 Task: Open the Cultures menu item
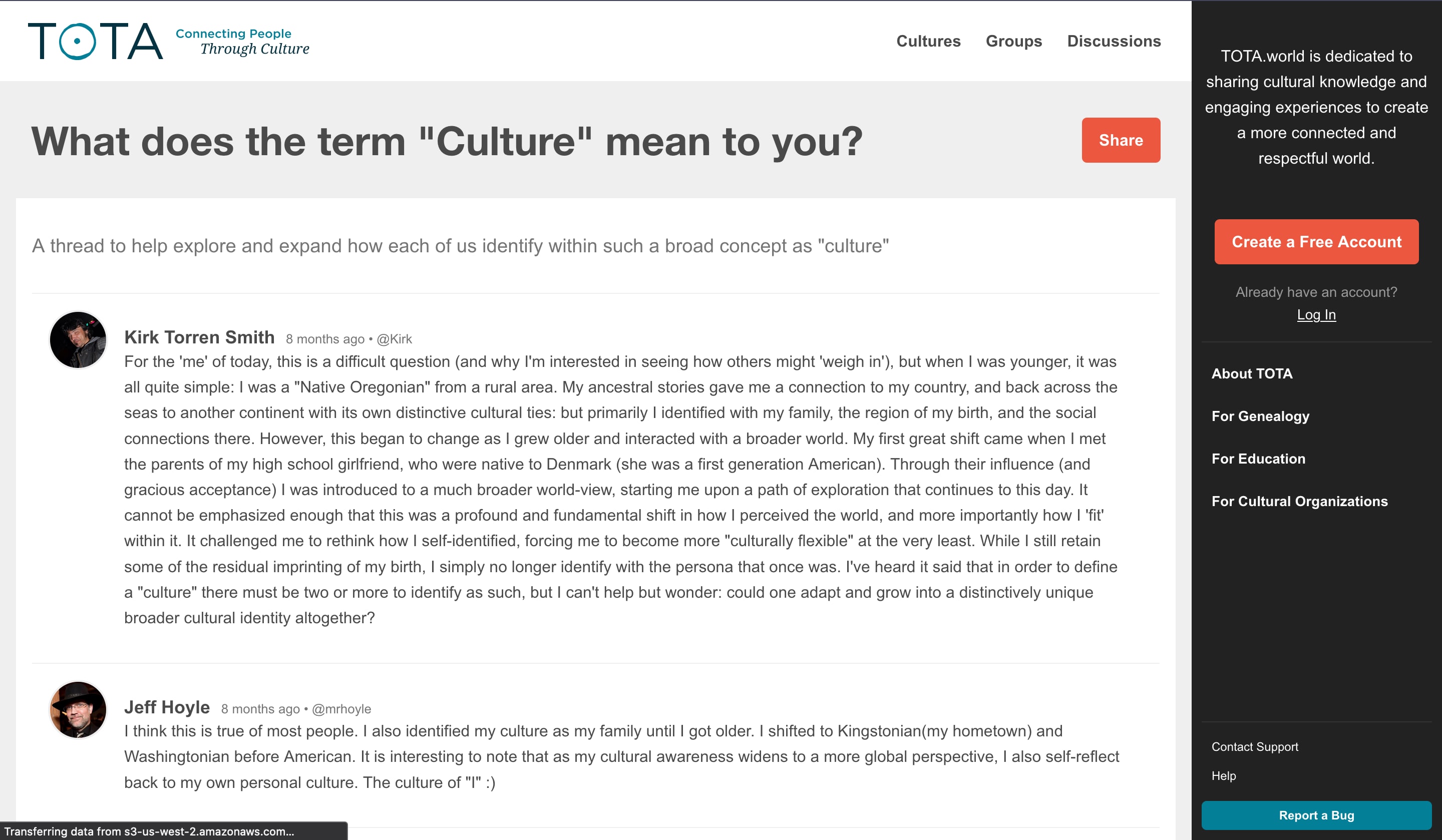point(928,41)
